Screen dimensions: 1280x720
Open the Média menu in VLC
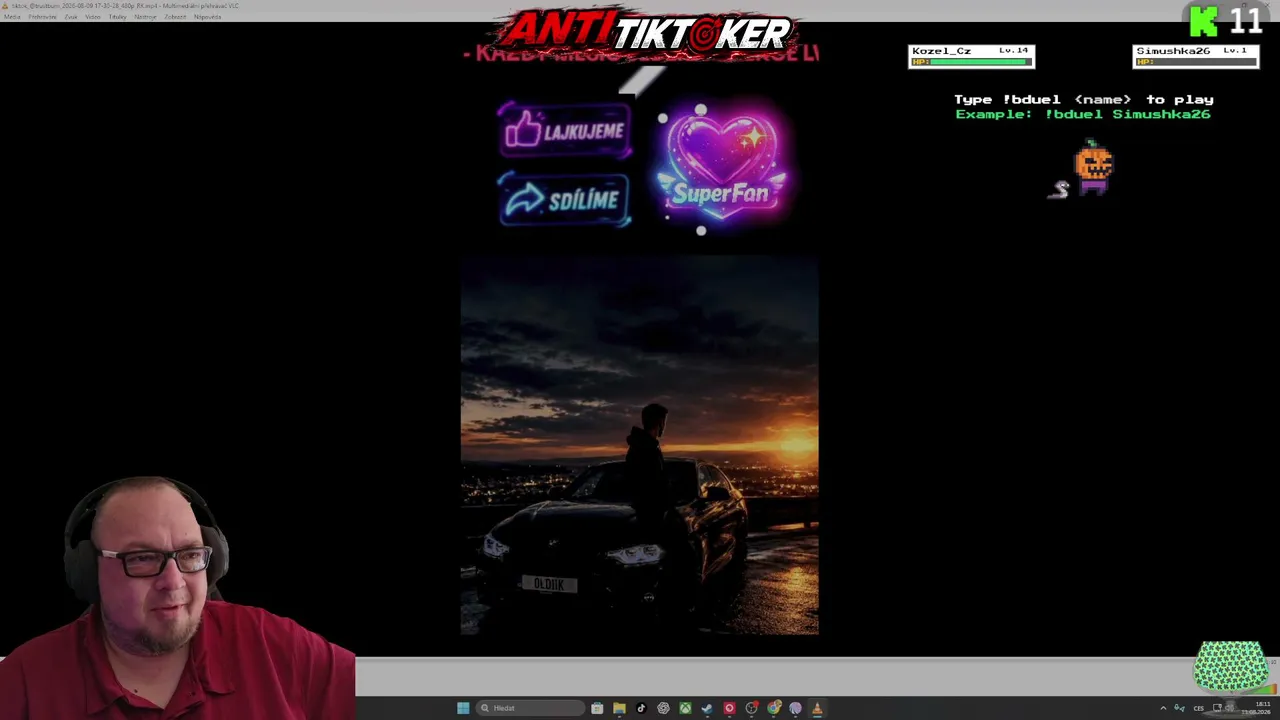click(x=12, y=17)
